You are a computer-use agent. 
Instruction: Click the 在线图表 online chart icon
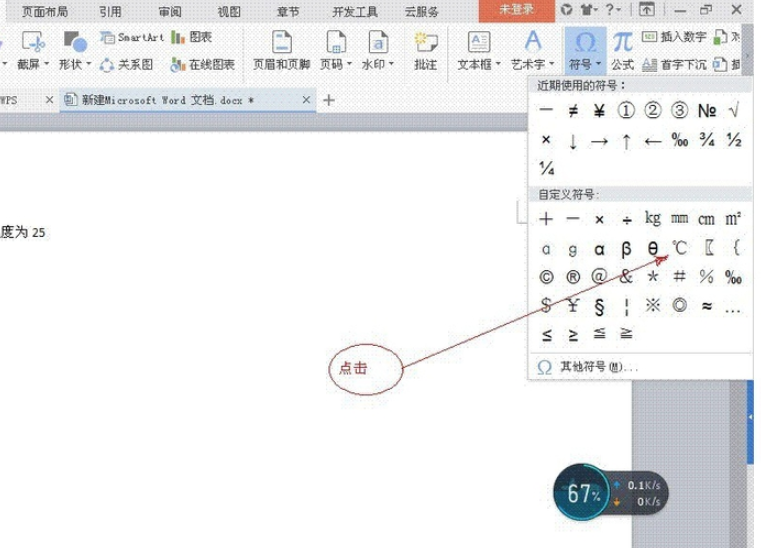coord(202,65)
